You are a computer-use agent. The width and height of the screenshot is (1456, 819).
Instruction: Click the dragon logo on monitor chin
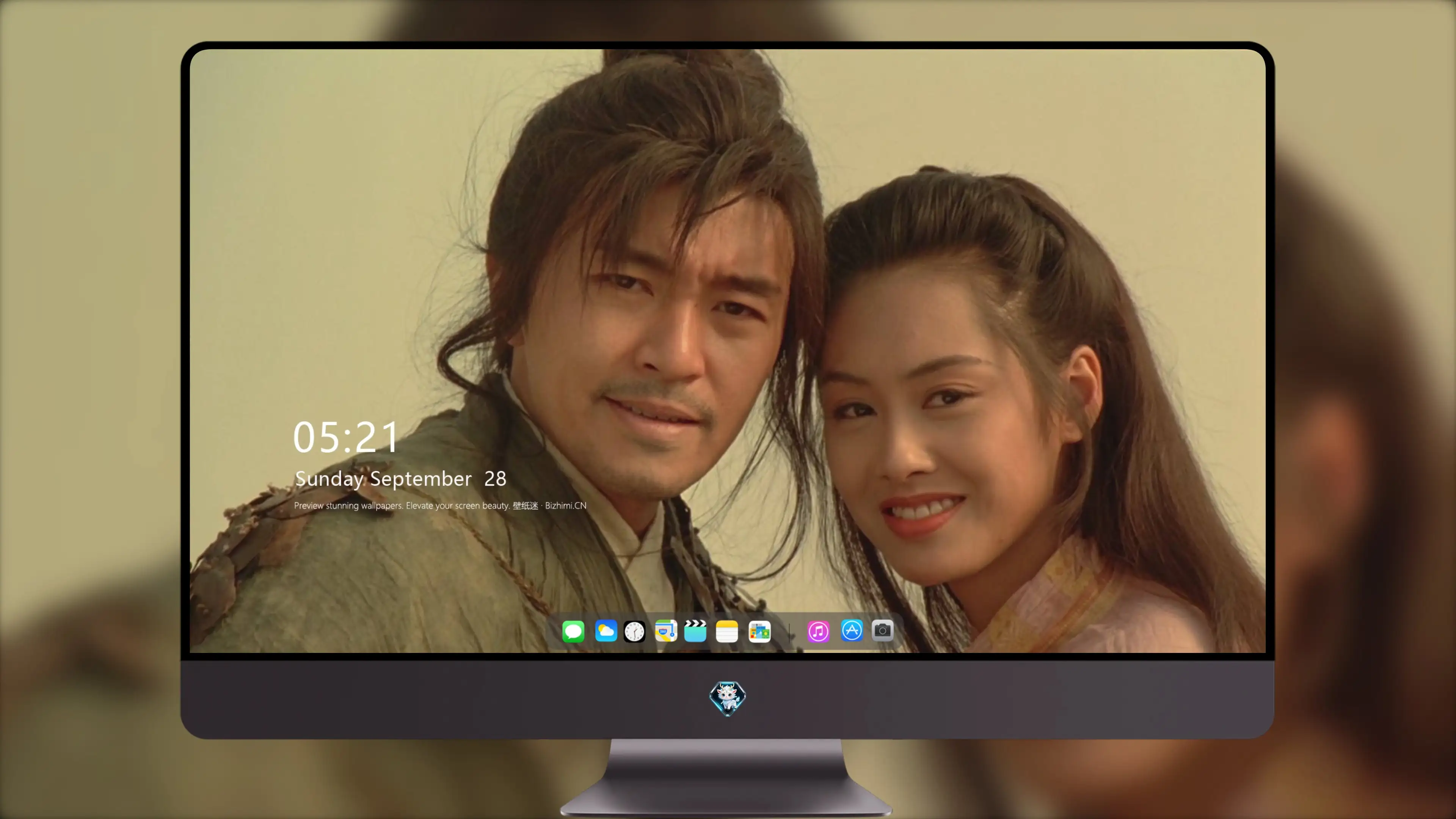click(x=728, y=698)
